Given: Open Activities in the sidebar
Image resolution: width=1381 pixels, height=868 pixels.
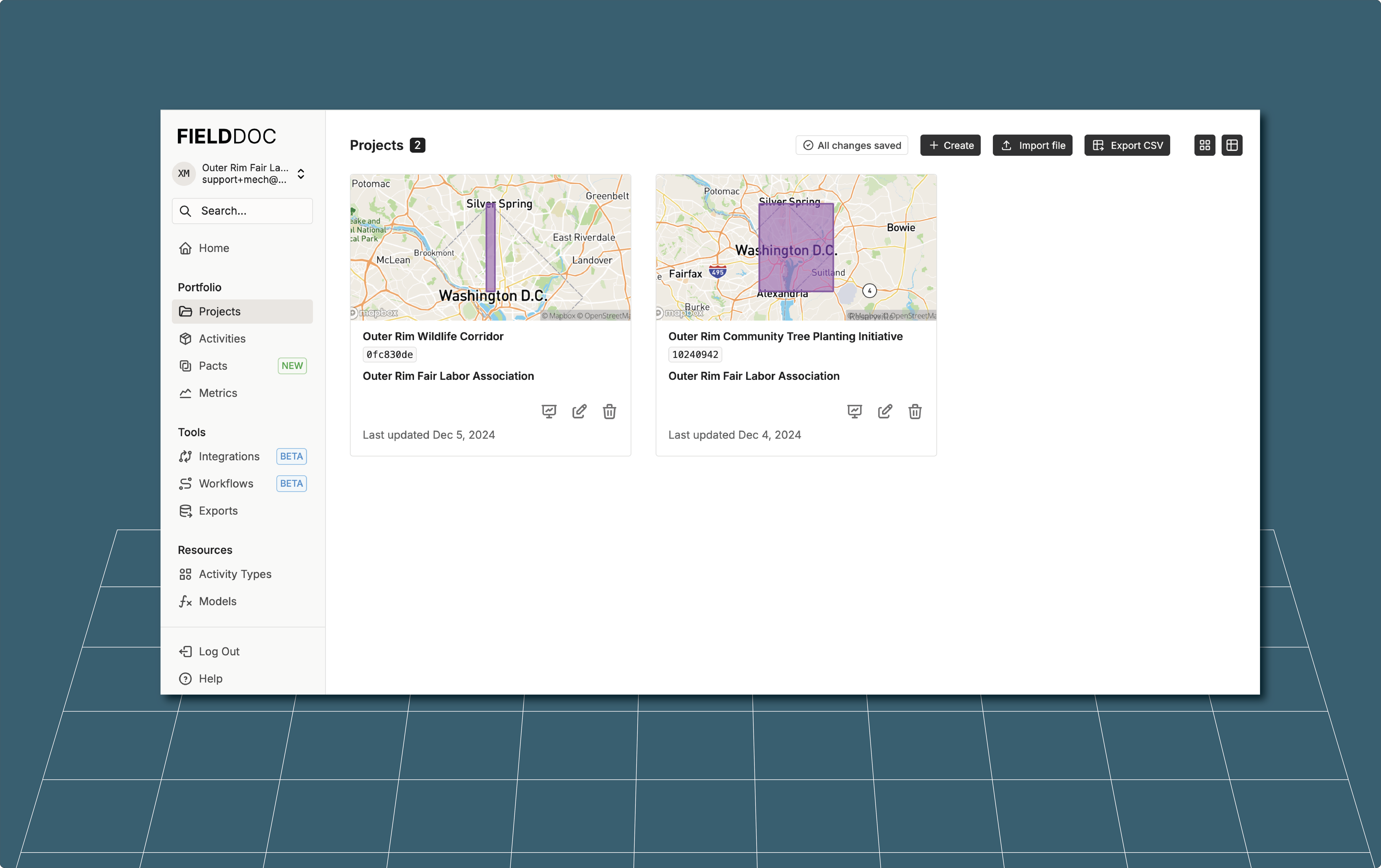Looking at the screenshot, I should tap(242, 339).
